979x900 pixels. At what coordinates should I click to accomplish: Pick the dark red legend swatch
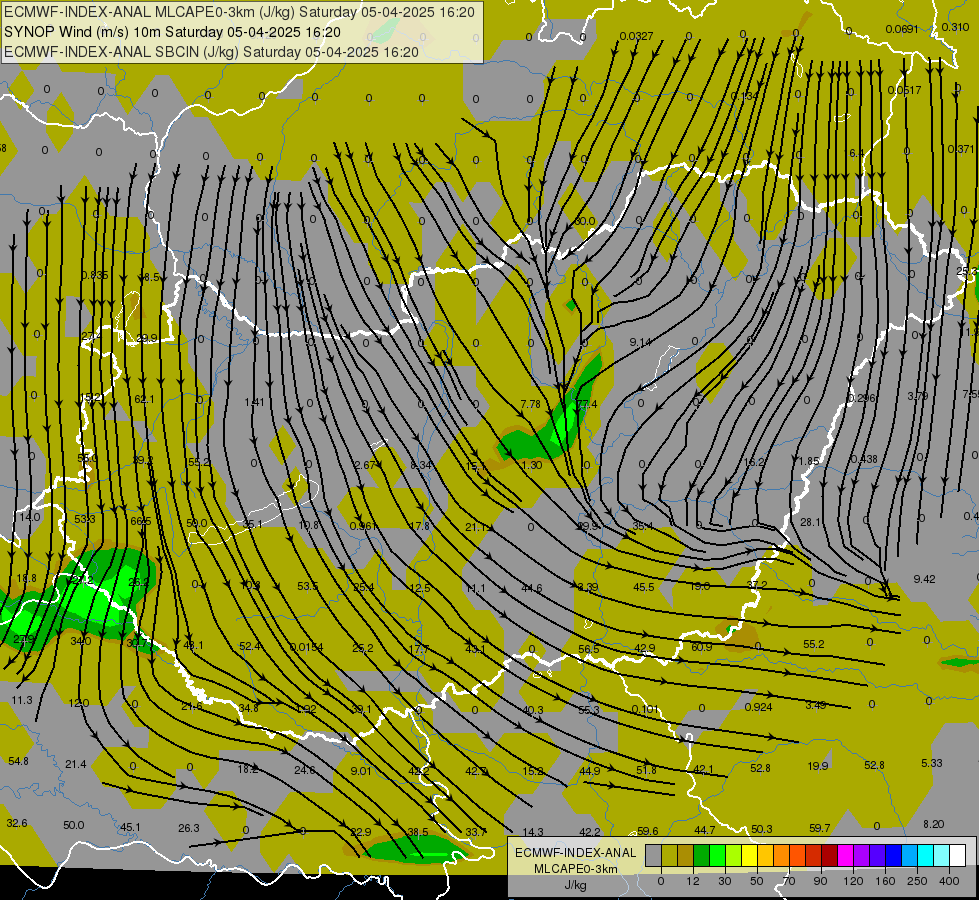(x=831, y=855)
